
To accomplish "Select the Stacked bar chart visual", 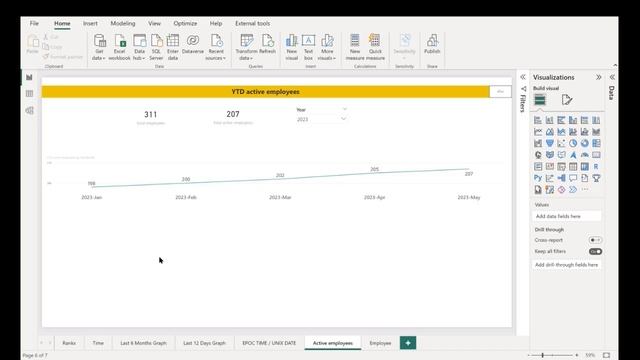I will [x=538, y=120].
